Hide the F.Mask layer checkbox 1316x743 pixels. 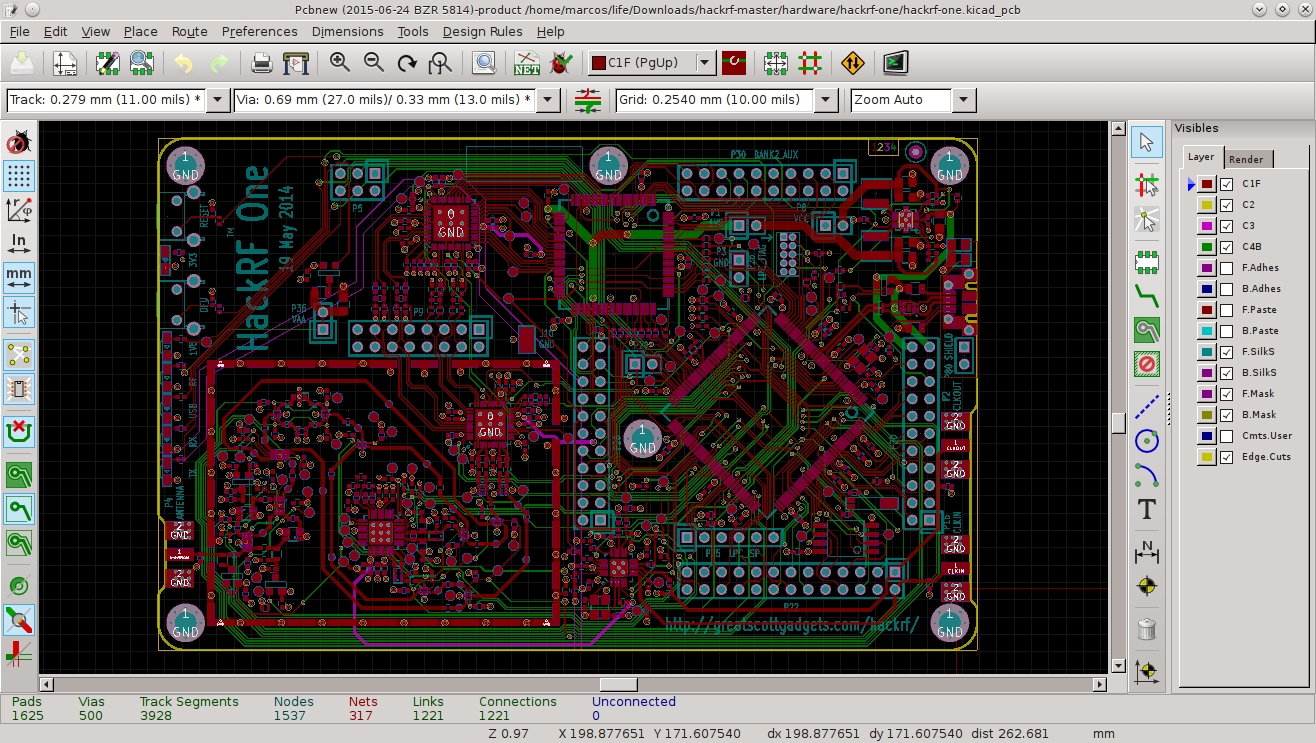[x=1226, y=393]
